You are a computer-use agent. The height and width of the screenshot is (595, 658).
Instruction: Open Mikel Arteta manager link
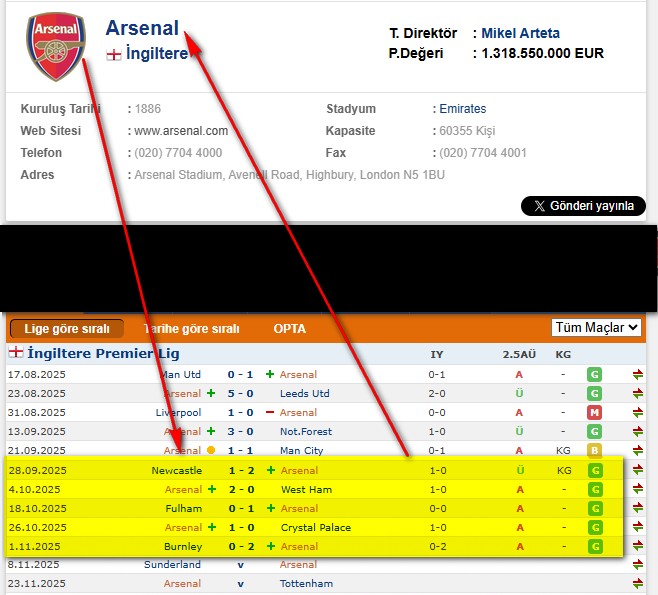point(520,33)
